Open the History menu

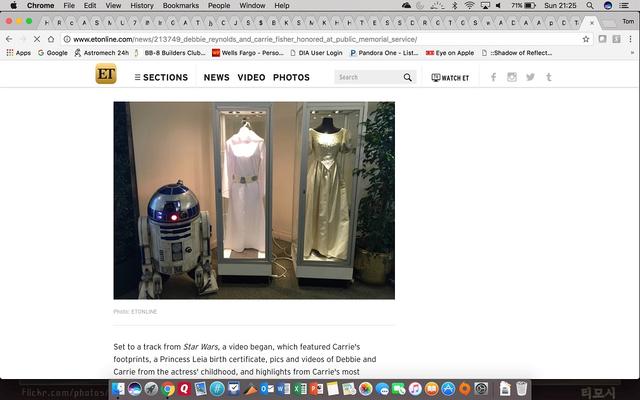[142, 5]
